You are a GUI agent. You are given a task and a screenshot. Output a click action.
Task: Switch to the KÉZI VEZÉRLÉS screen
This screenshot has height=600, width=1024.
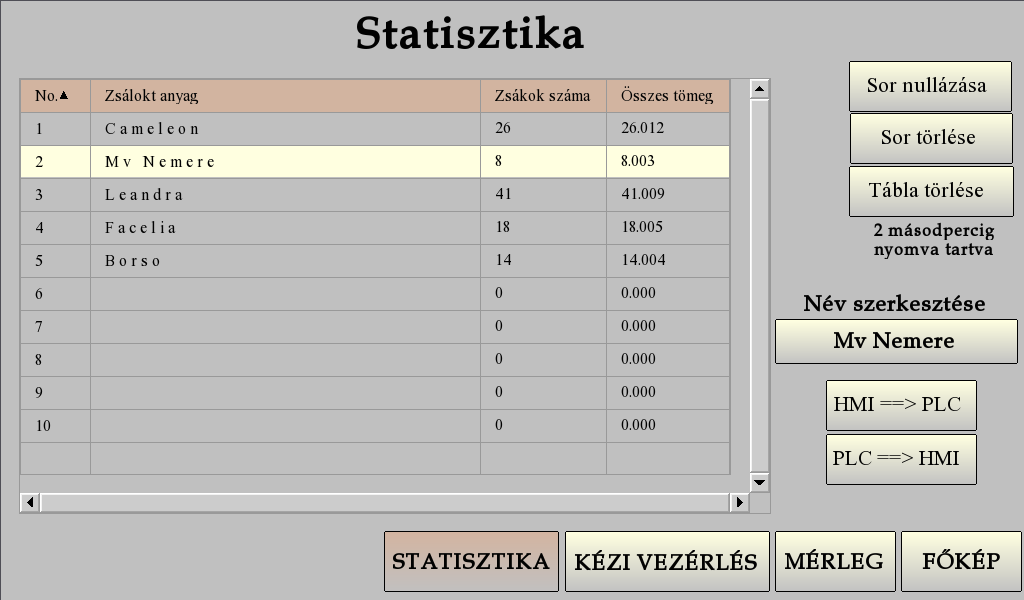667,561
